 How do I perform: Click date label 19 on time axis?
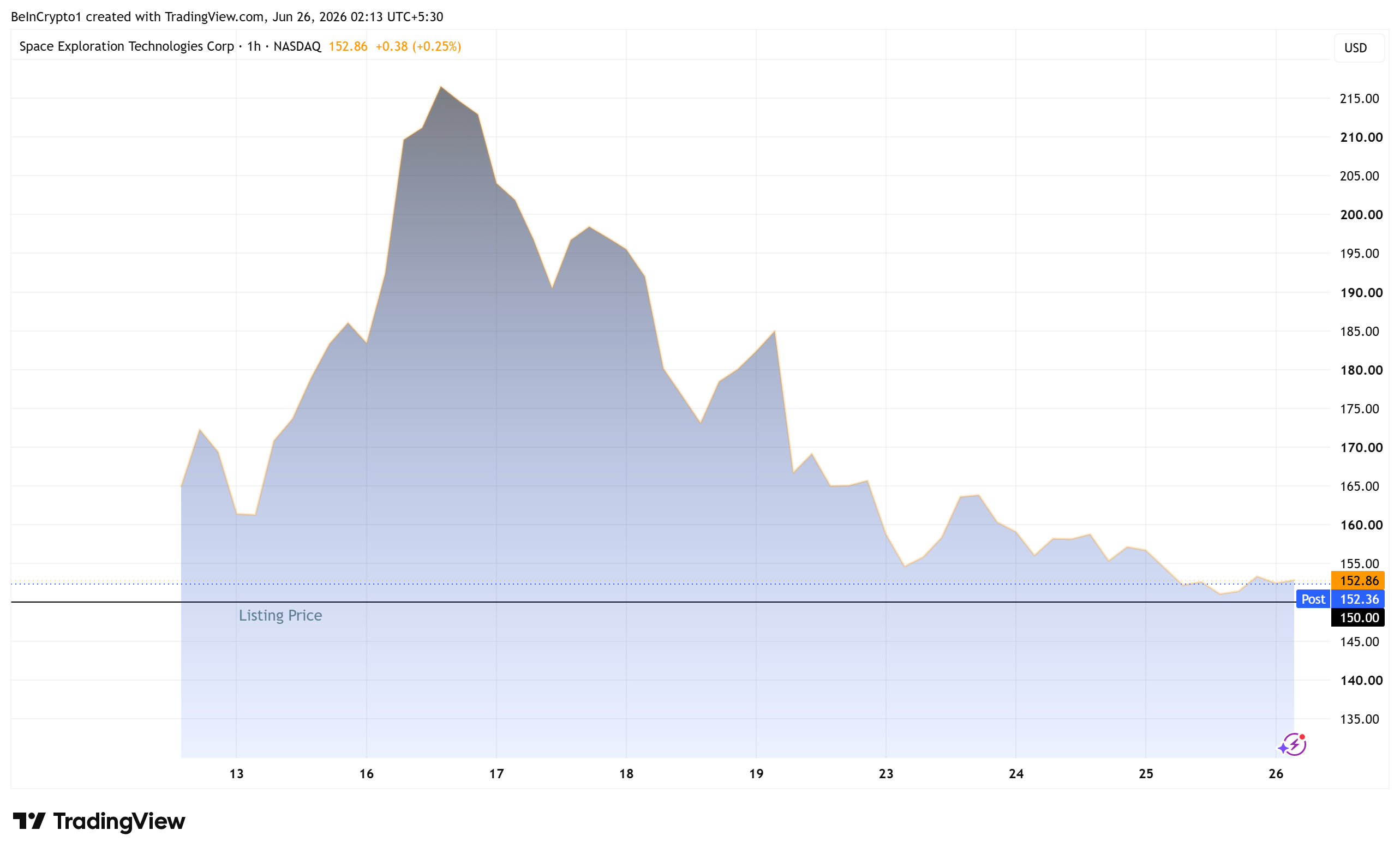(756, 774)
